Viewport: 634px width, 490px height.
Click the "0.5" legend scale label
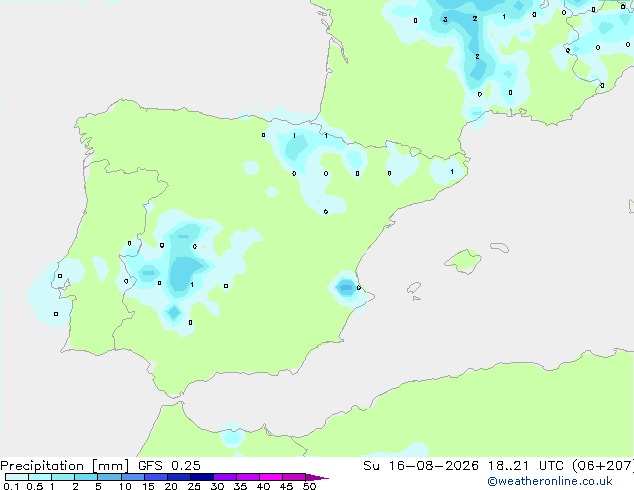point(34,486)
